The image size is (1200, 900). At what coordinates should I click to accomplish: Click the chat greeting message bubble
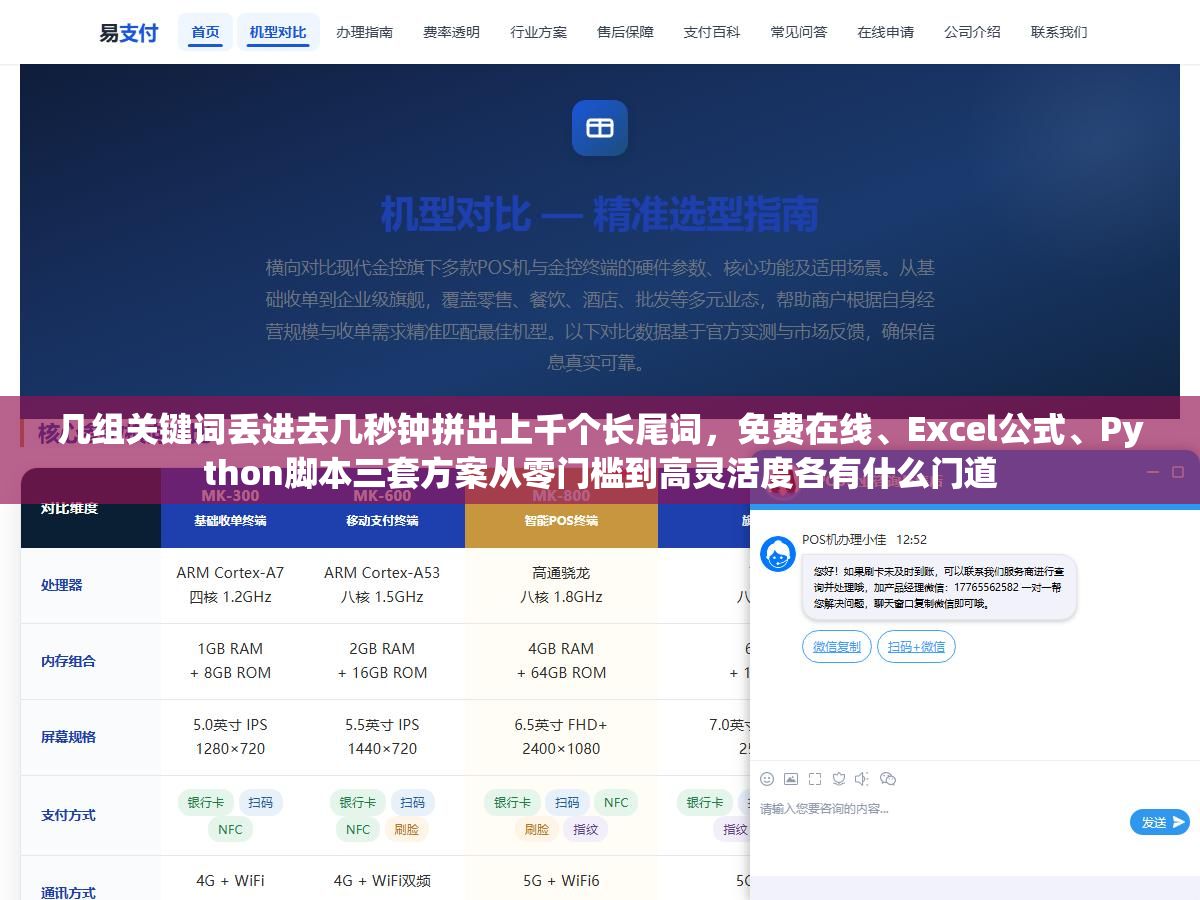[939, 589]
